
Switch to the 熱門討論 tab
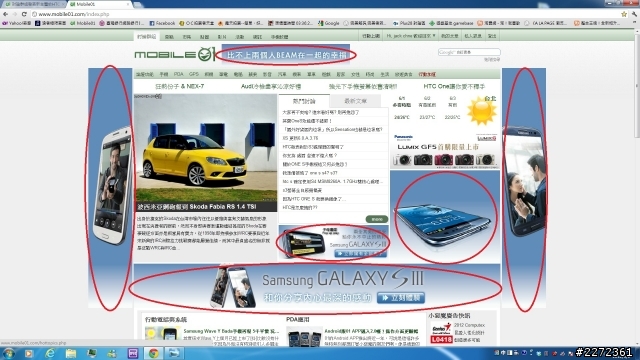click(x=304, y=101)
